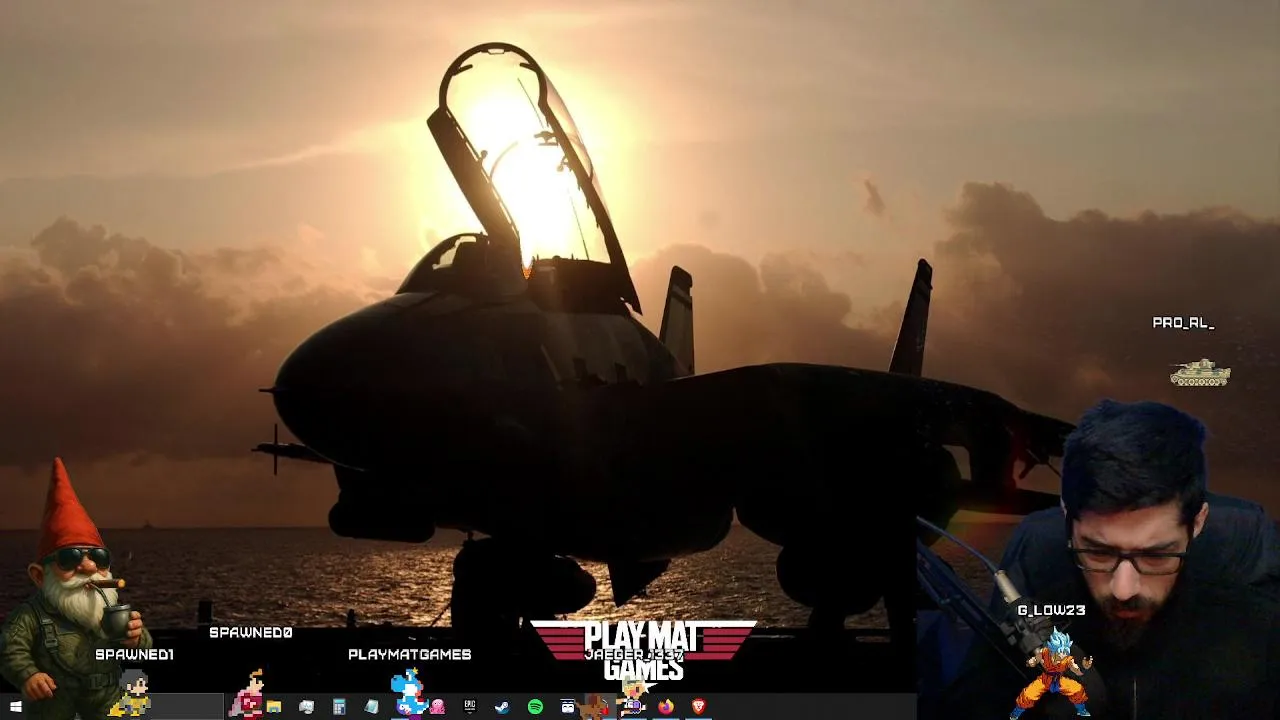Launch the Calculator app from taskbar
Image resolution: width=1280 pixels, height=720 pixels.
(339, 707)
